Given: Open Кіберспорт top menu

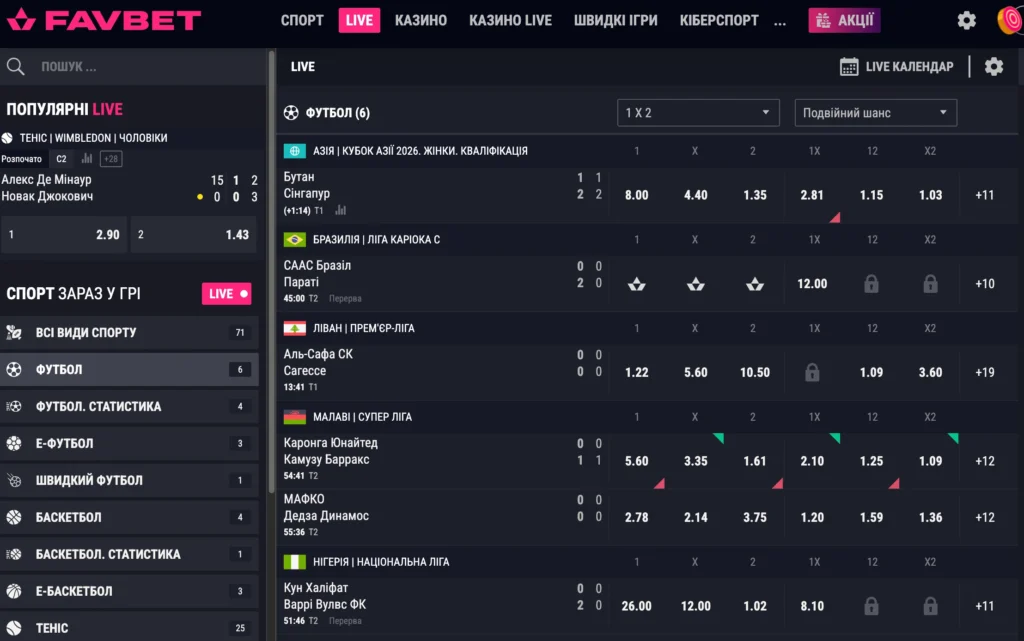Looking at the screenshot, I should coord(719,20).
